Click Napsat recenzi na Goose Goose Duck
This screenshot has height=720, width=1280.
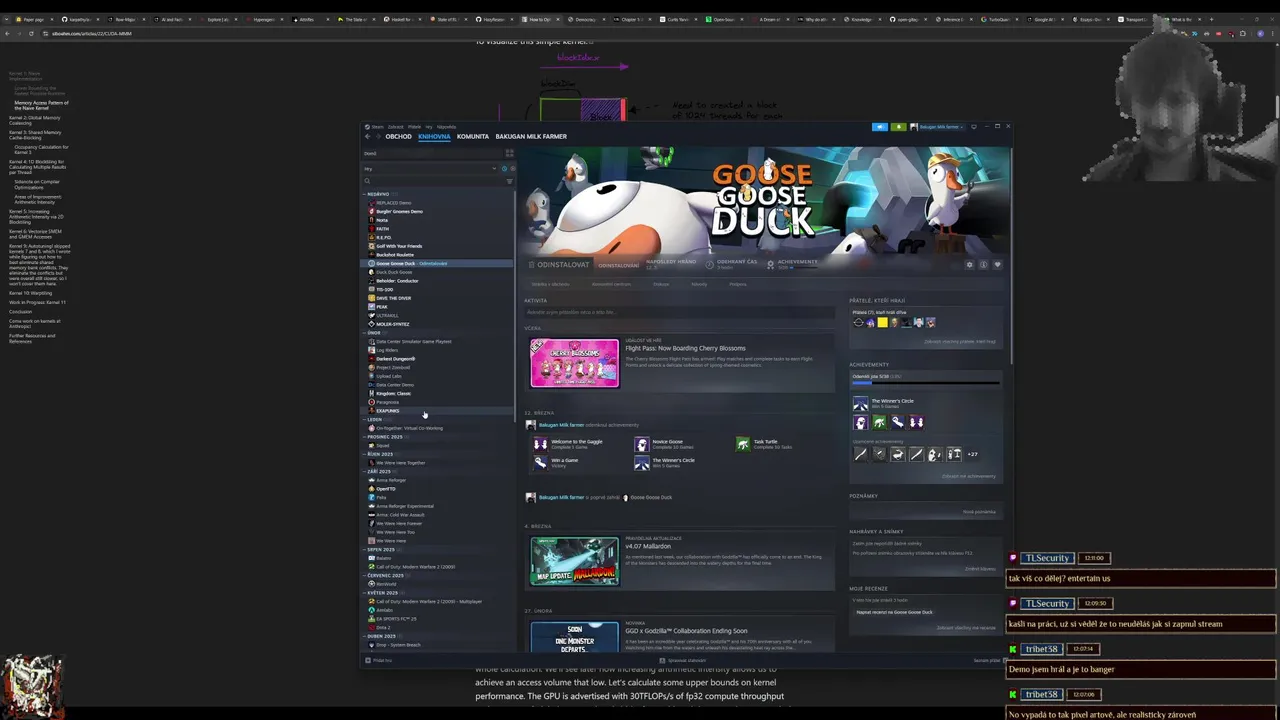pyautogui.click(x=894, y=612)
